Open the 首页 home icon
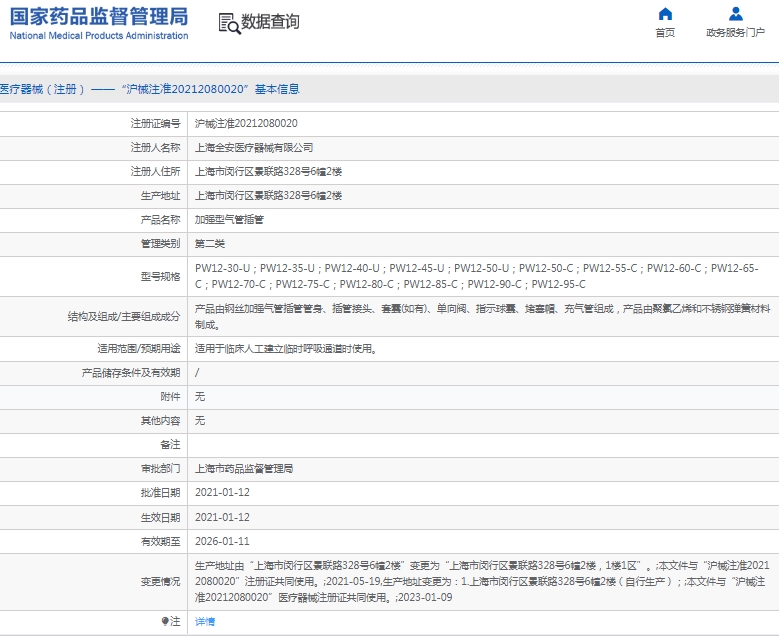 coord(665,13)
